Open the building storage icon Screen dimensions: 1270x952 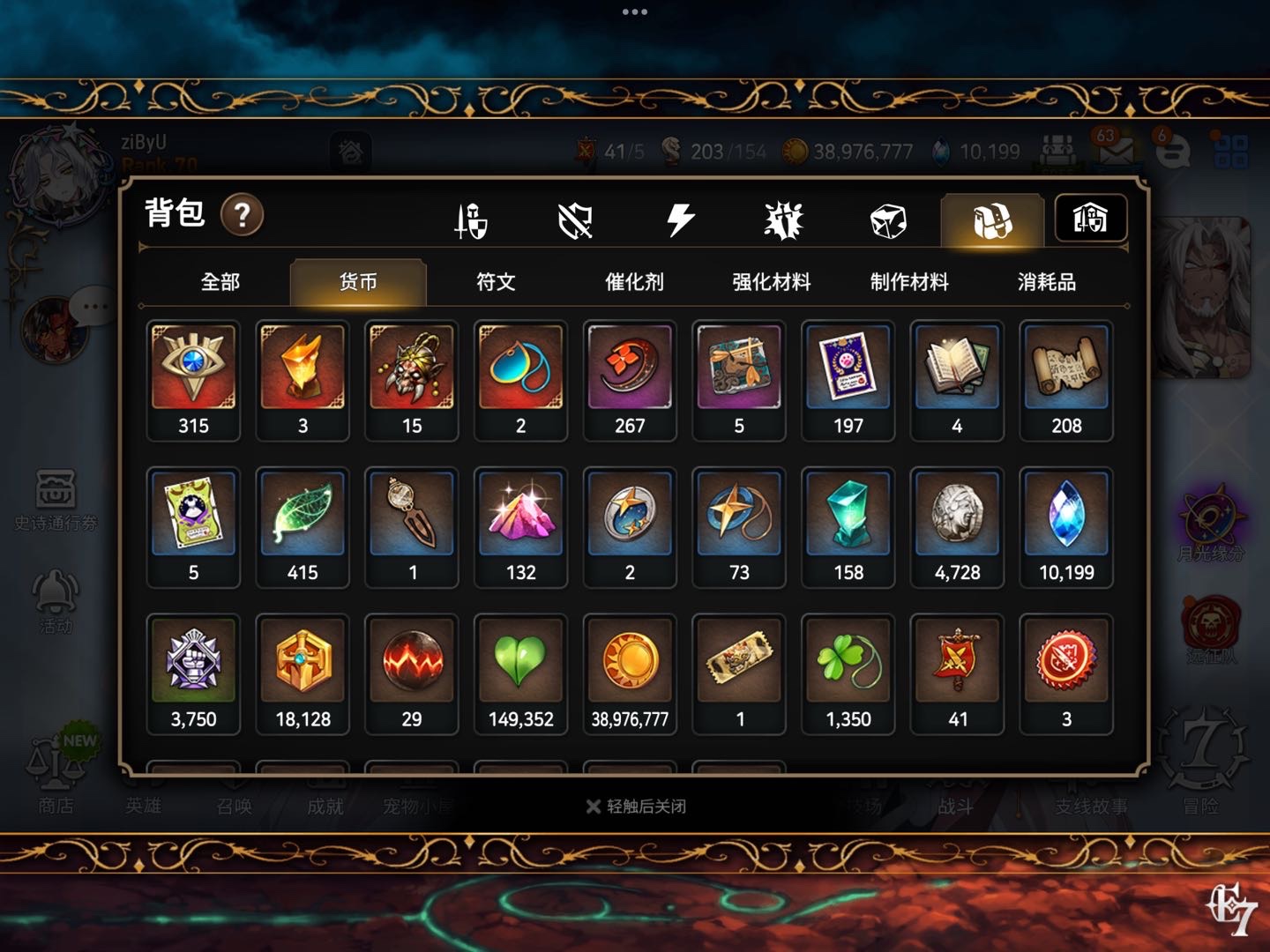pyautogui.click(x=1090, y=219)
